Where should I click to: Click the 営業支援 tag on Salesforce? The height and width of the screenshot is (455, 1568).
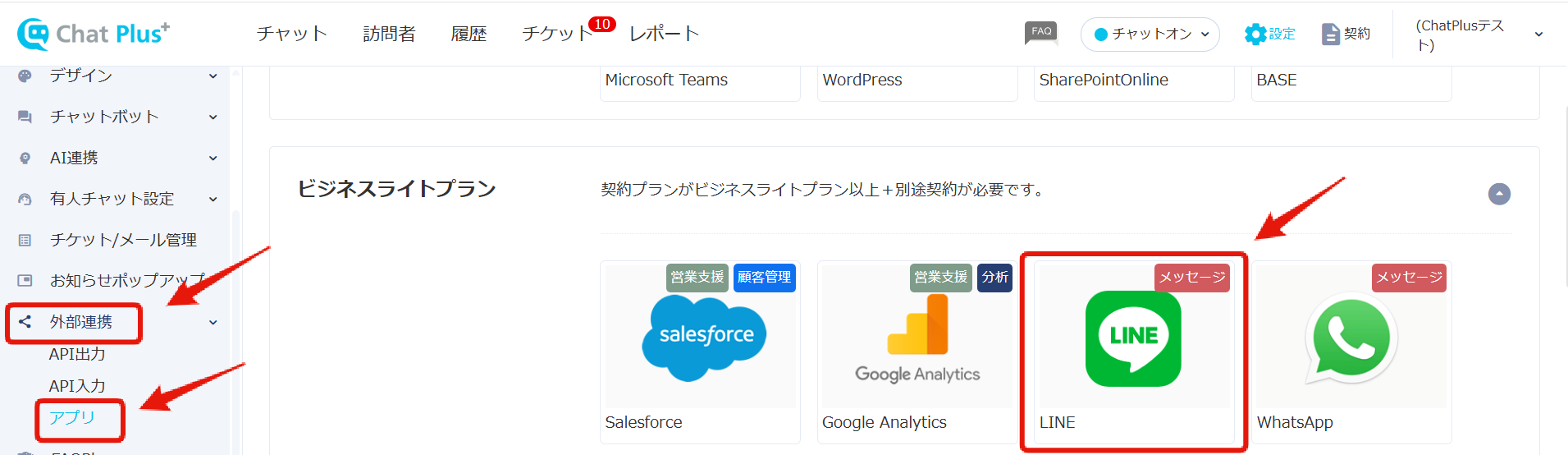697,278
